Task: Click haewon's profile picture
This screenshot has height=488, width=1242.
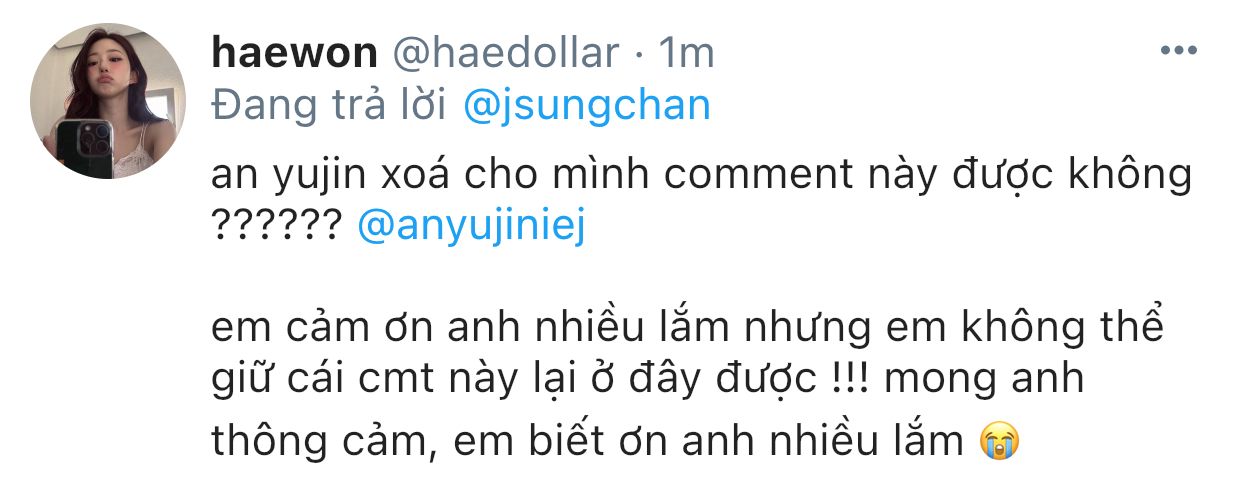Action: (x=108, y=102)
